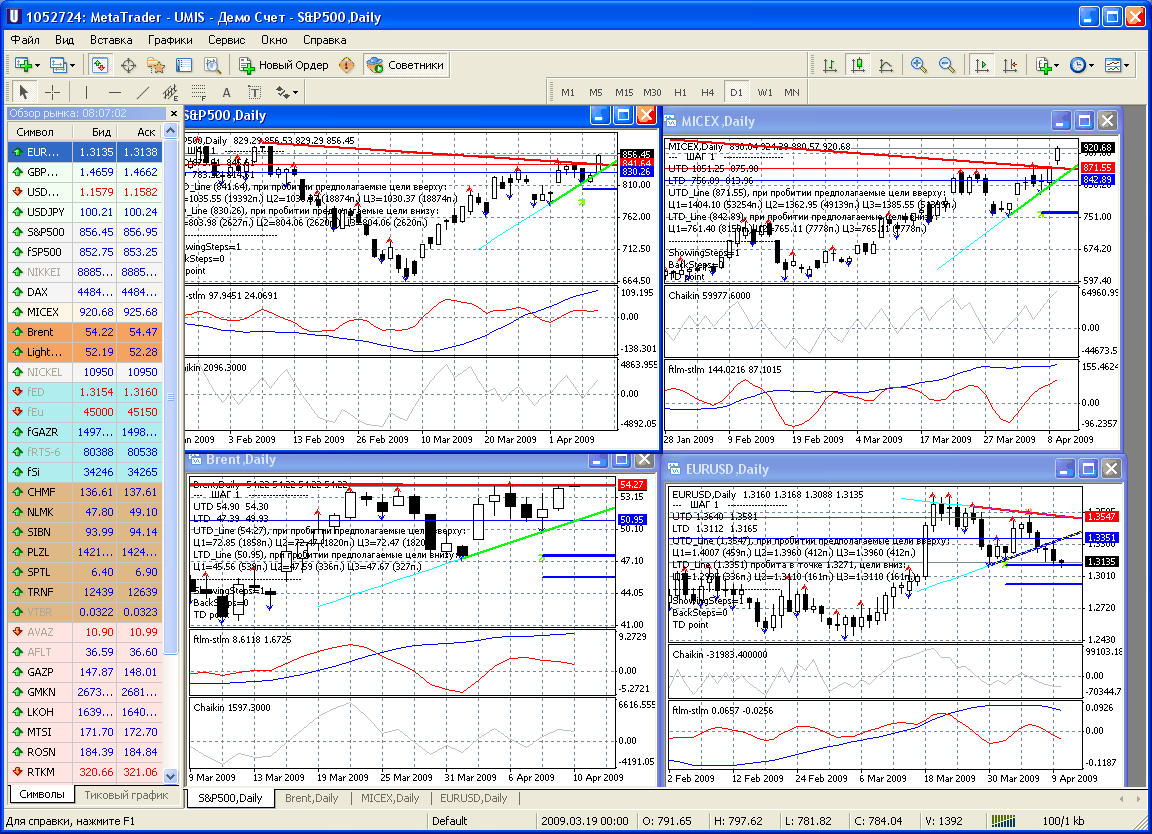Select the Arrows drawing tool
Viewport: 1152px width, 834px height.
click(x=282, y=93)
